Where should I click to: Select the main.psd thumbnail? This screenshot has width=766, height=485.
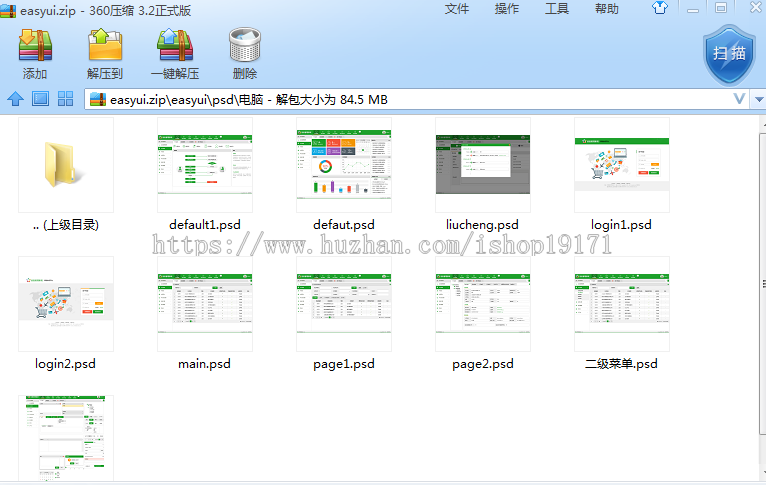click(x=205, y=304)
